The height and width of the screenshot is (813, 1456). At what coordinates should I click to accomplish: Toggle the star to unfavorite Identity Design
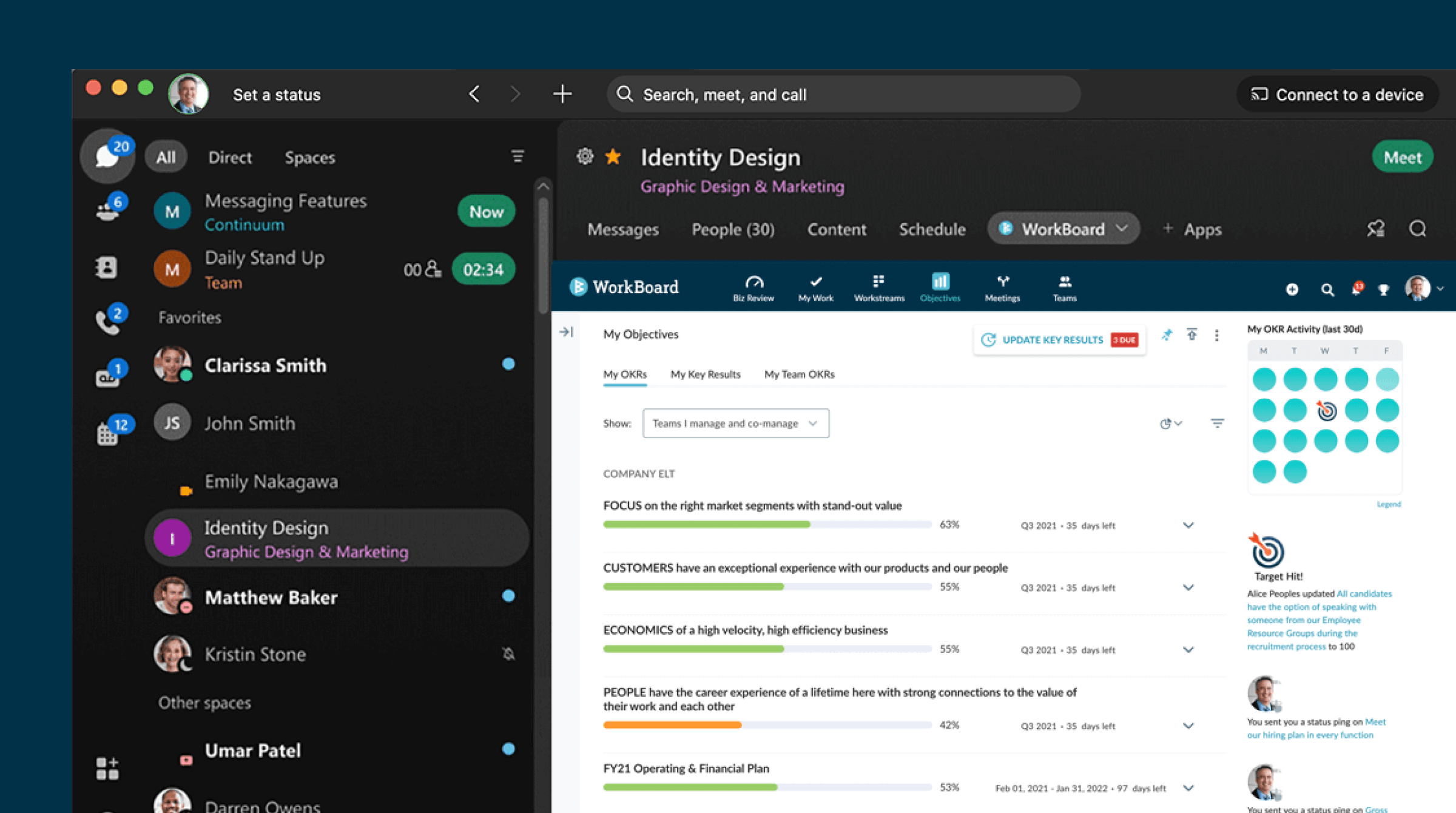click(613, 157)
